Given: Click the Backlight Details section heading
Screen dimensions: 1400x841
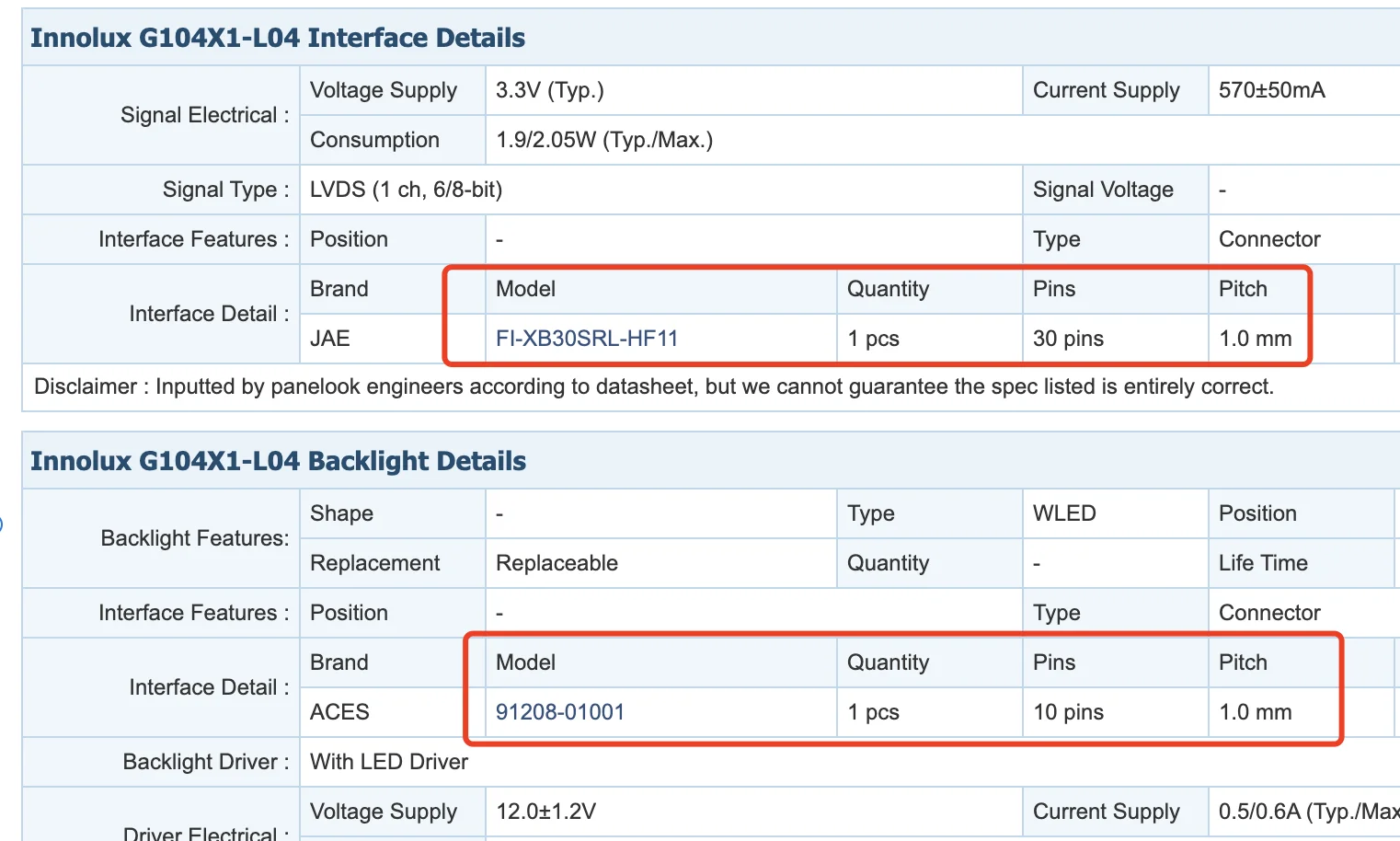Looking at the screenshot, I should click(x=278, y=461).
